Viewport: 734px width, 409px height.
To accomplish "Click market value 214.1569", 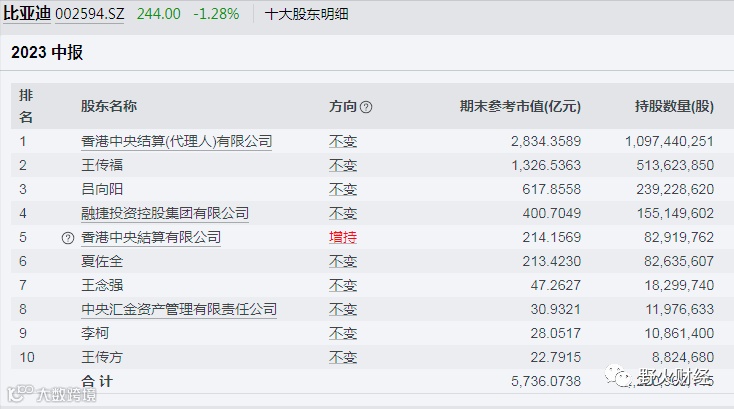I will point(551,237).
